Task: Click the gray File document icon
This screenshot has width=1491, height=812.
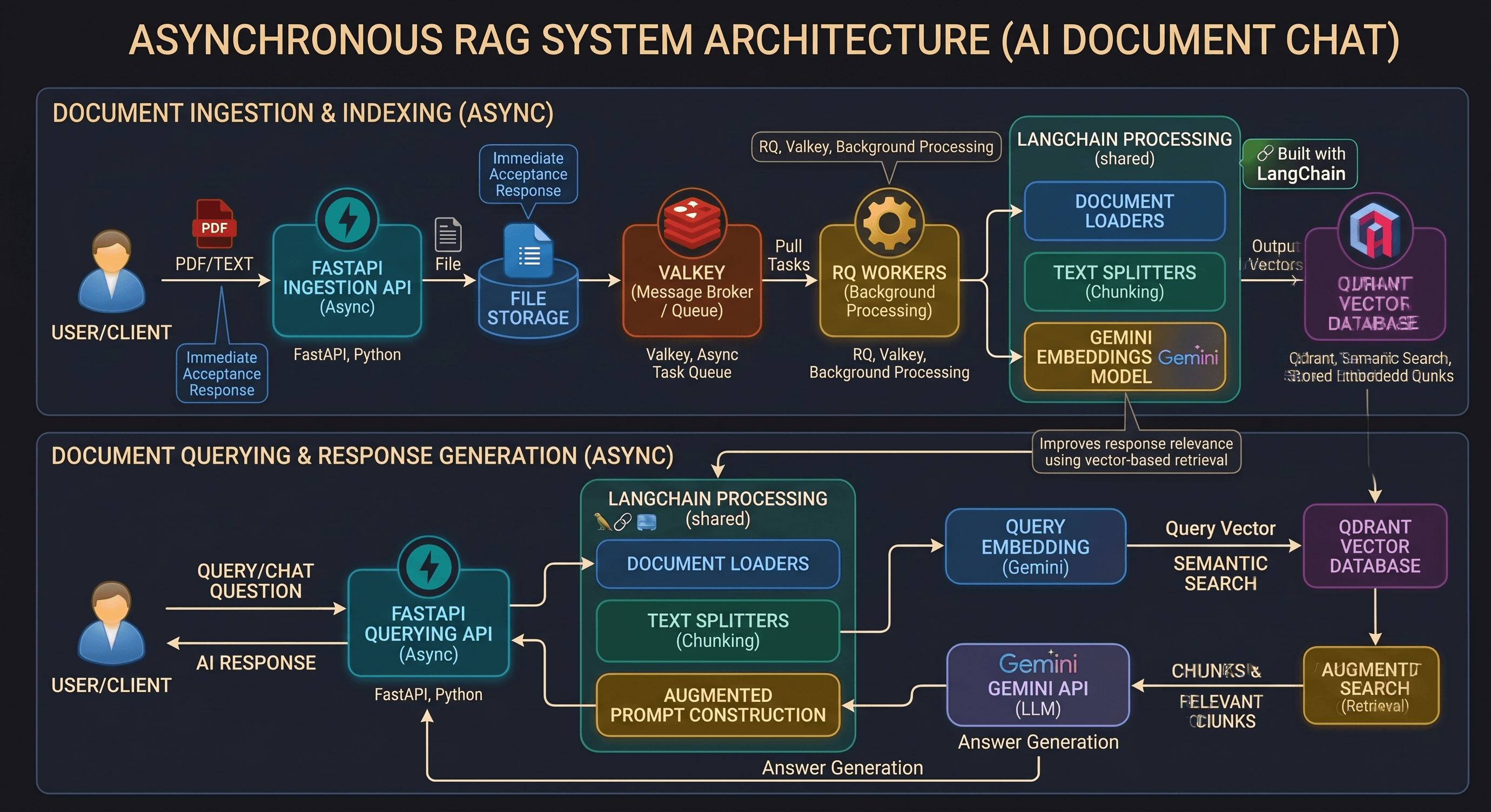Action: click(448, 234)
